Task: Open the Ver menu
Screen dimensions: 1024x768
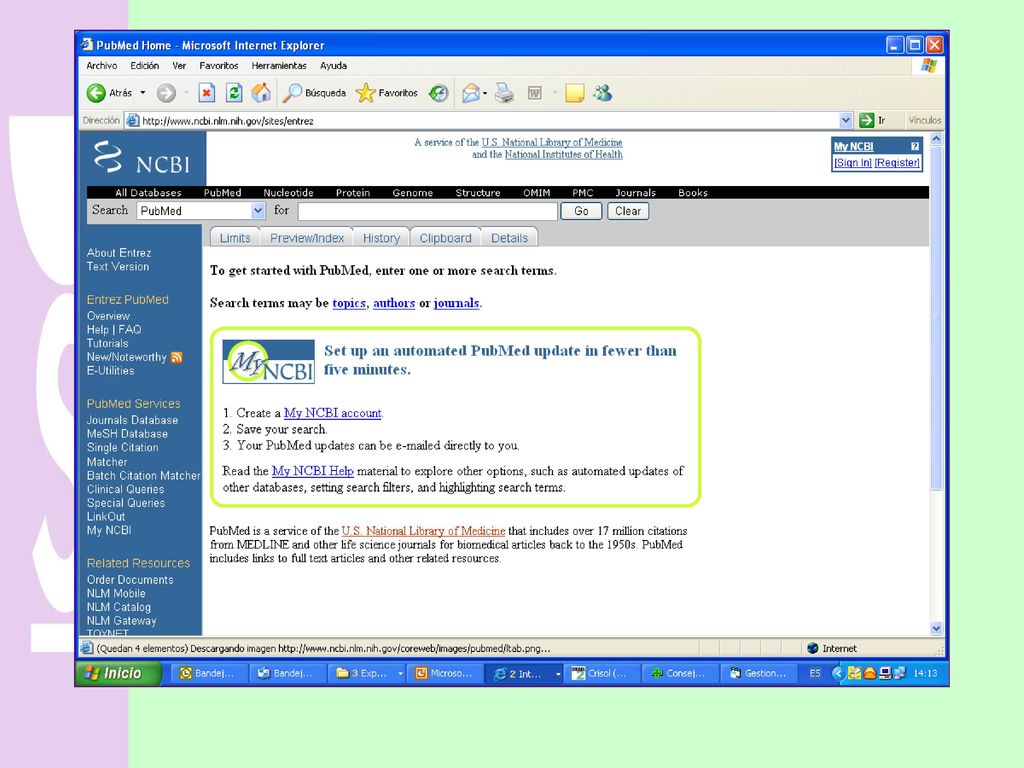Action: coord(179,65)
